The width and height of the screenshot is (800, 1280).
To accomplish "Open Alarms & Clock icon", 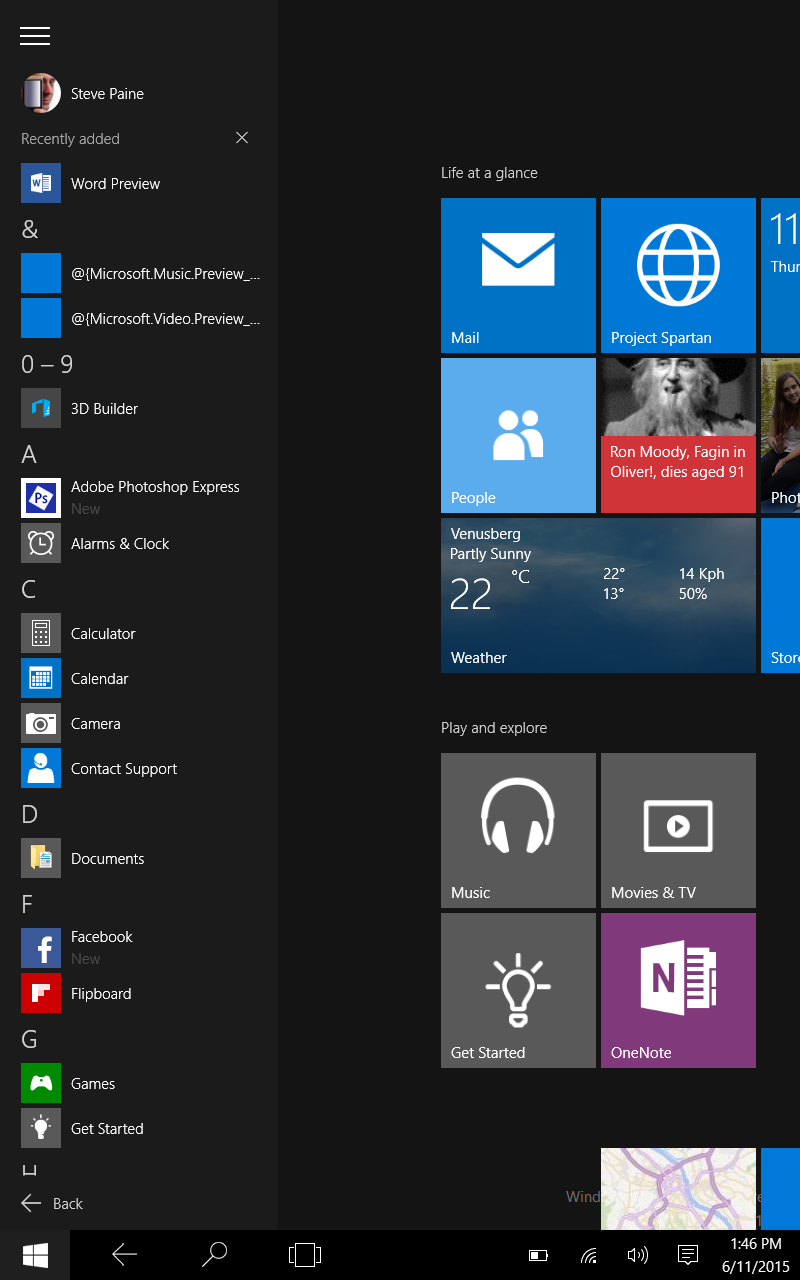I will pos(41,543).
